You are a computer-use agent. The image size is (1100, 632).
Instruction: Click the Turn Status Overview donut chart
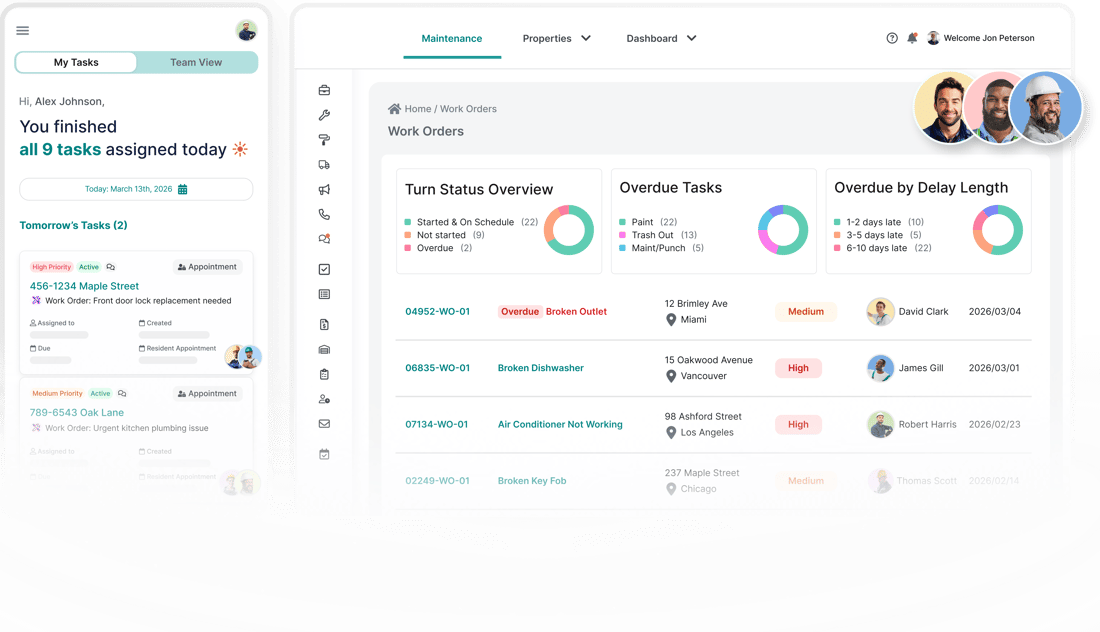569,230
